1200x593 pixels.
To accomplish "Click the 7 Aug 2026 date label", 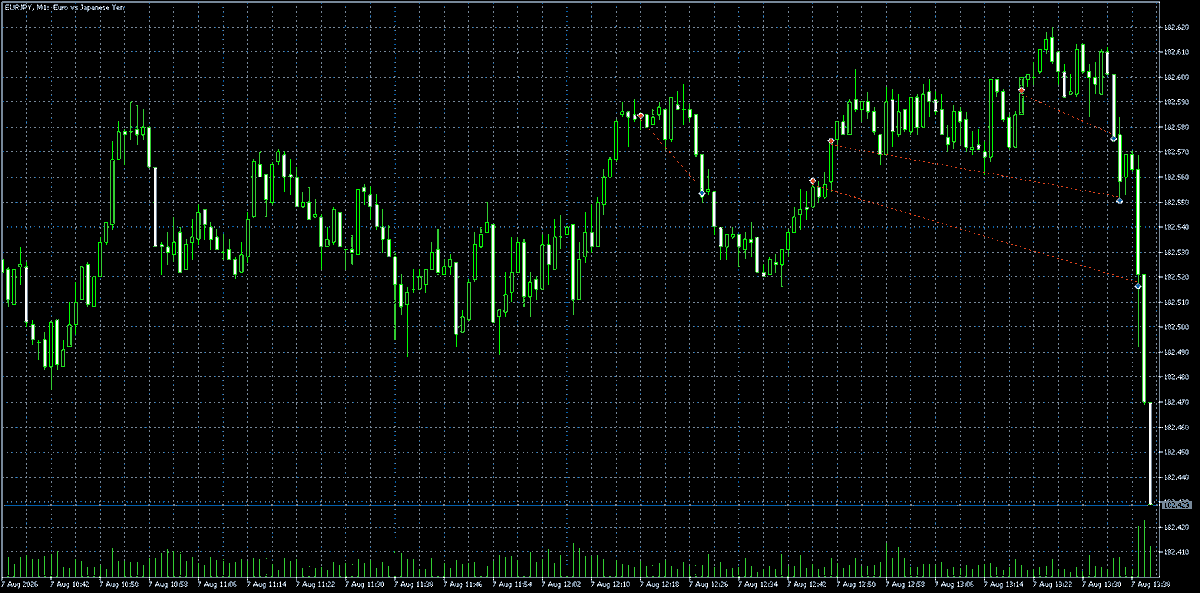I will pyautogui.click(x=20, y=584).
